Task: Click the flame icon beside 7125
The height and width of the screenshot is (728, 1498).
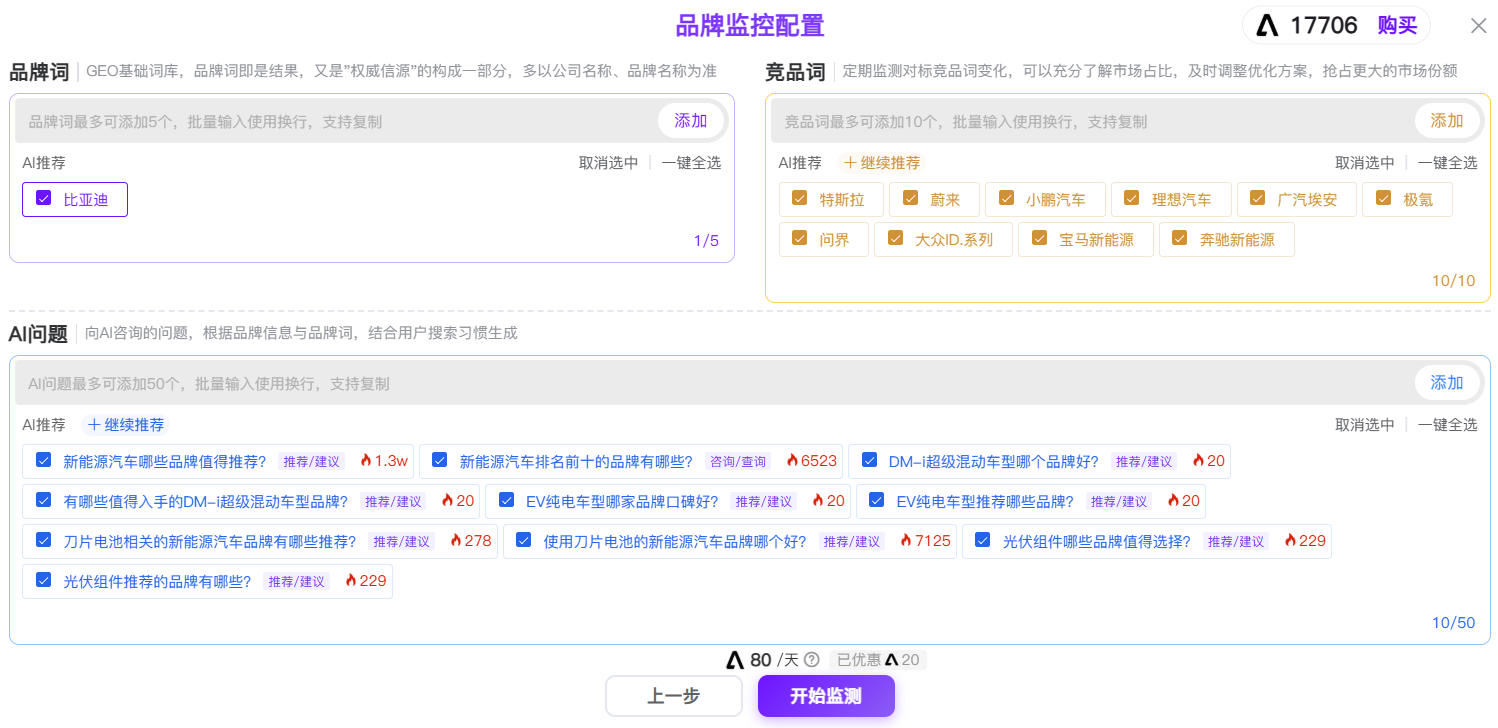Action: point(906,541)
